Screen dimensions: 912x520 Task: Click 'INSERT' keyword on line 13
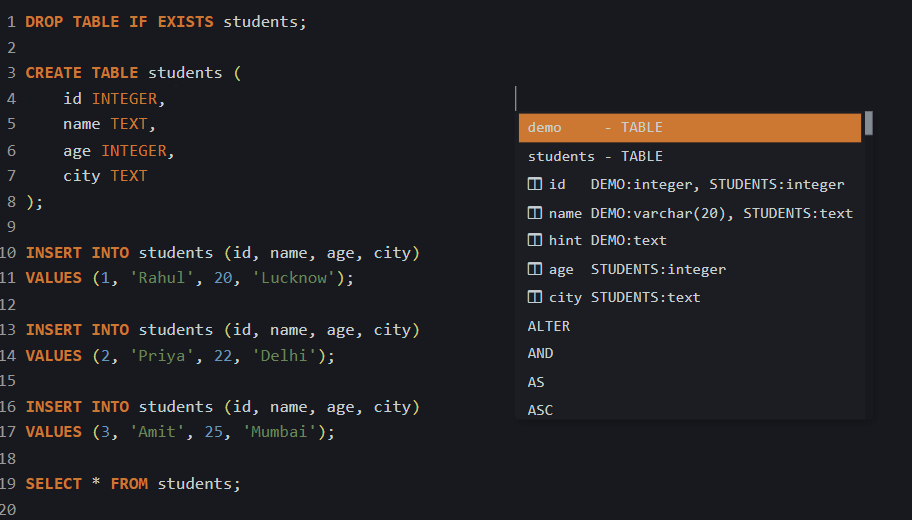tap(54, 330)
